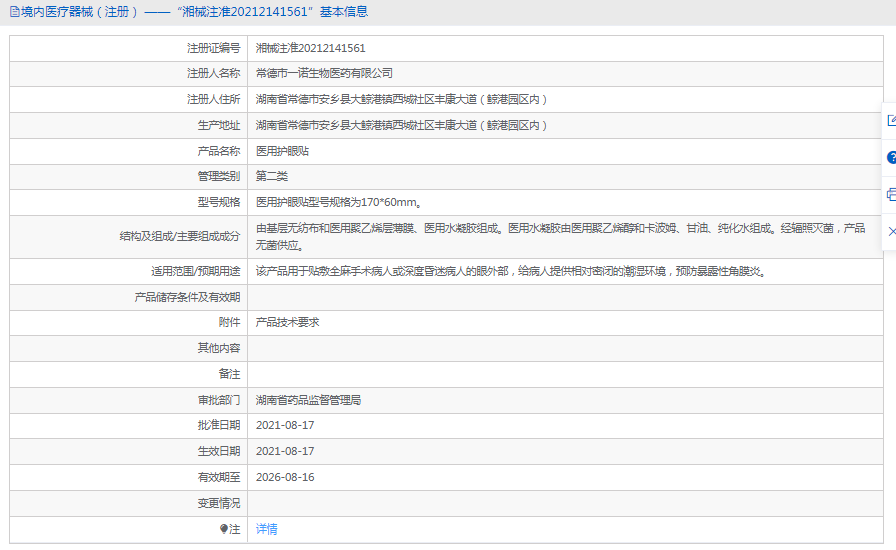
Task: Click the edit/feedback pencil icon in side panel
Action: (x=890, y=121)
